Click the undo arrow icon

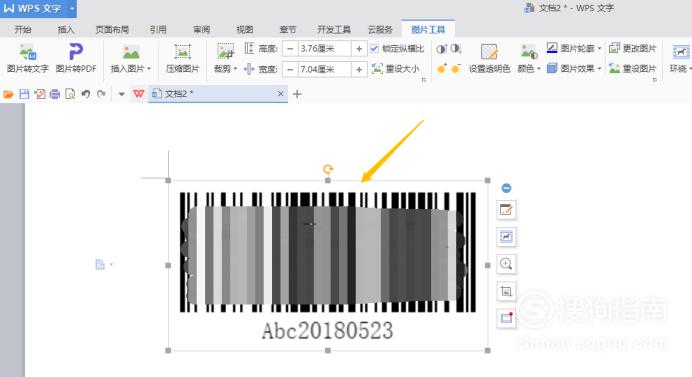pyautogui.click(x=86, y=94)
